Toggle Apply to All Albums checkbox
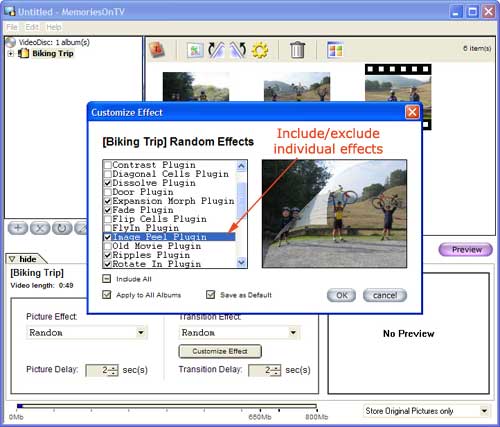Screen dimensions: 500x427 coord(107,295)
